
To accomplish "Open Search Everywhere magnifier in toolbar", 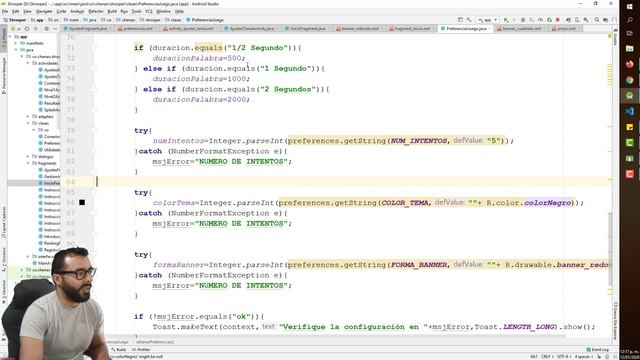I will coord(597,20).
